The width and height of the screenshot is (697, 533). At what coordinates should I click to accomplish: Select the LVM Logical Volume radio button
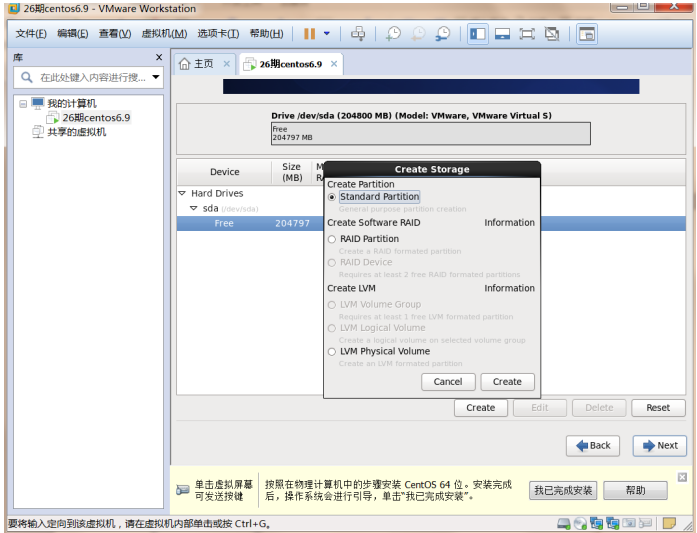click(332, 328)
